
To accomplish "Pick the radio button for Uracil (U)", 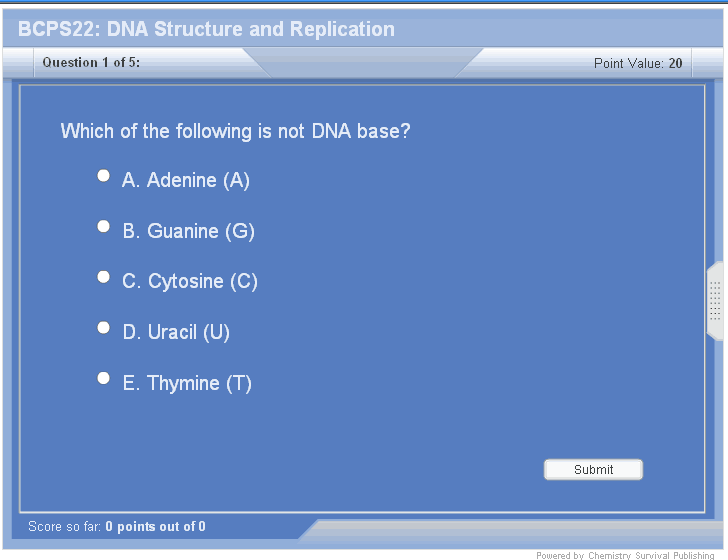I will 103,328.
